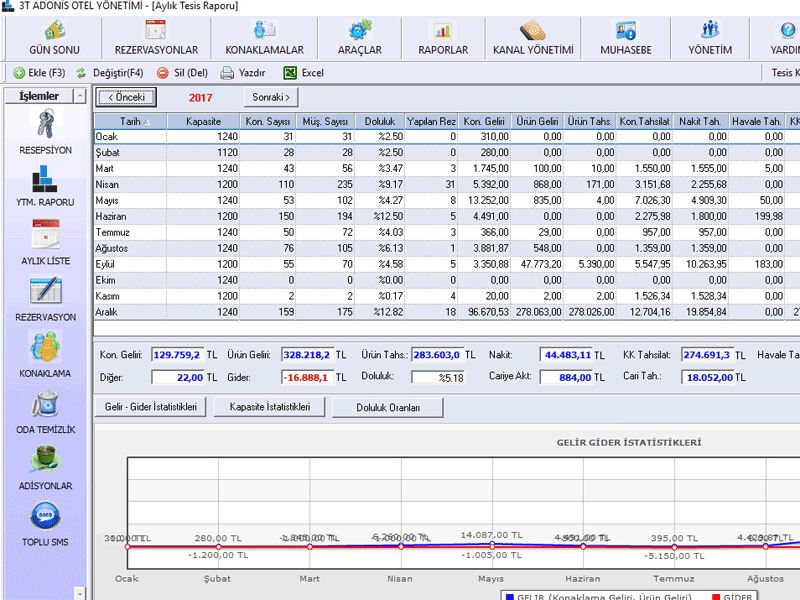
Task: Select the Ağustos row
Action: [x=447, y=248]
